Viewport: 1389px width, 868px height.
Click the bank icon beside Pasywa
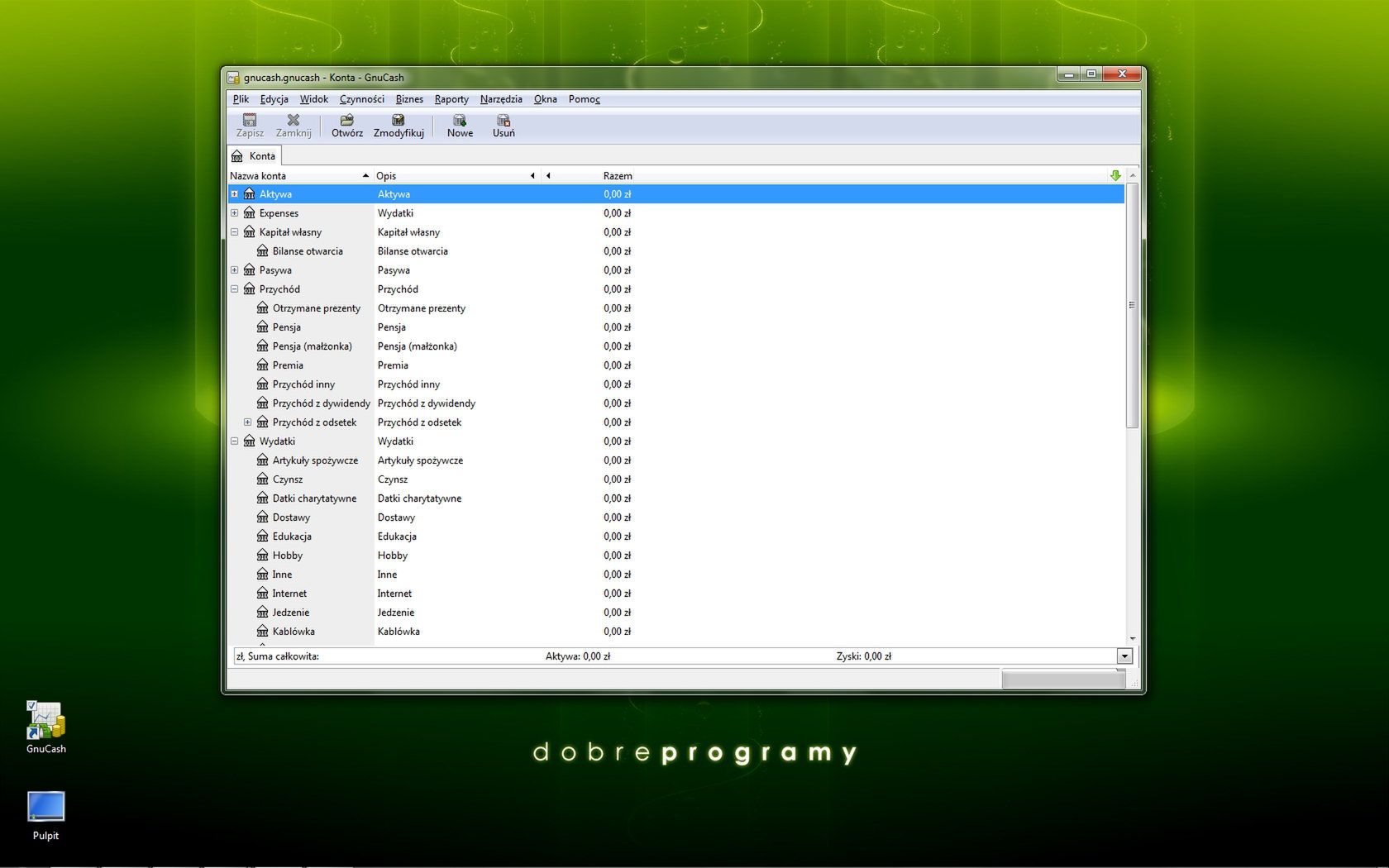249,270
